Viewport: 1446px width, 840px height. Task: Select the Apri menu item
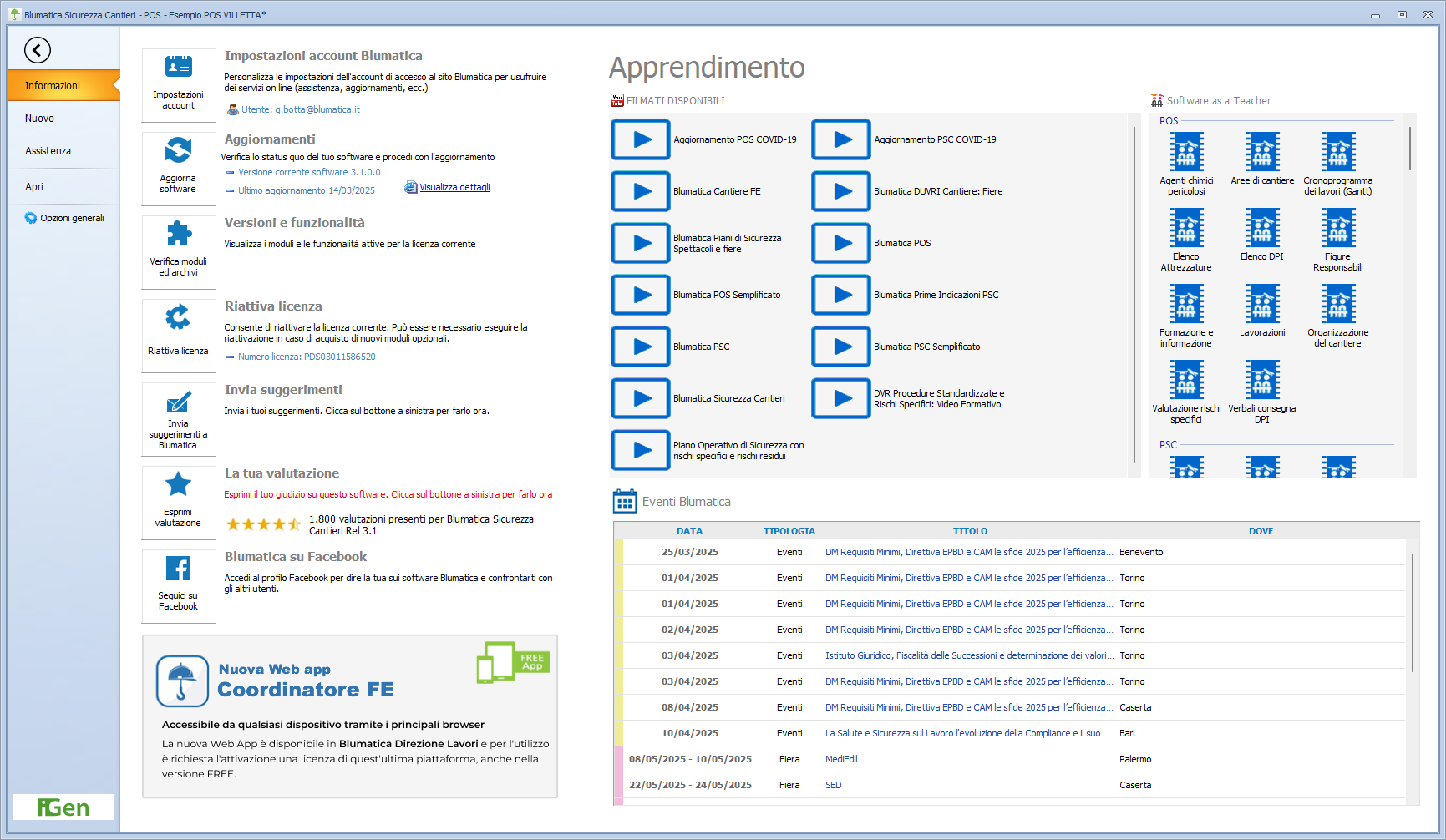[64, 187]
